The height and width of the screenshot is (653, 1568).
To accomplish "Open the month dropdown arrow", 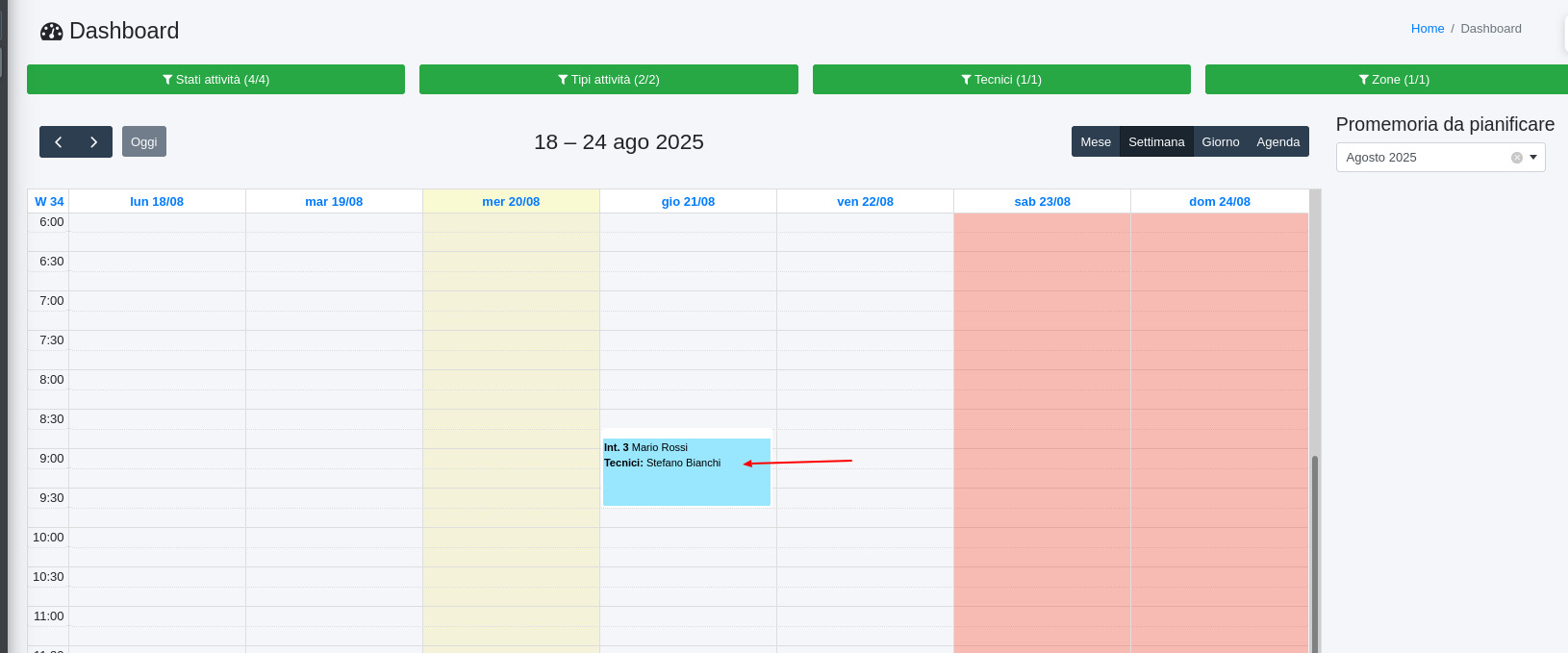I will (x=1533, y=158).
